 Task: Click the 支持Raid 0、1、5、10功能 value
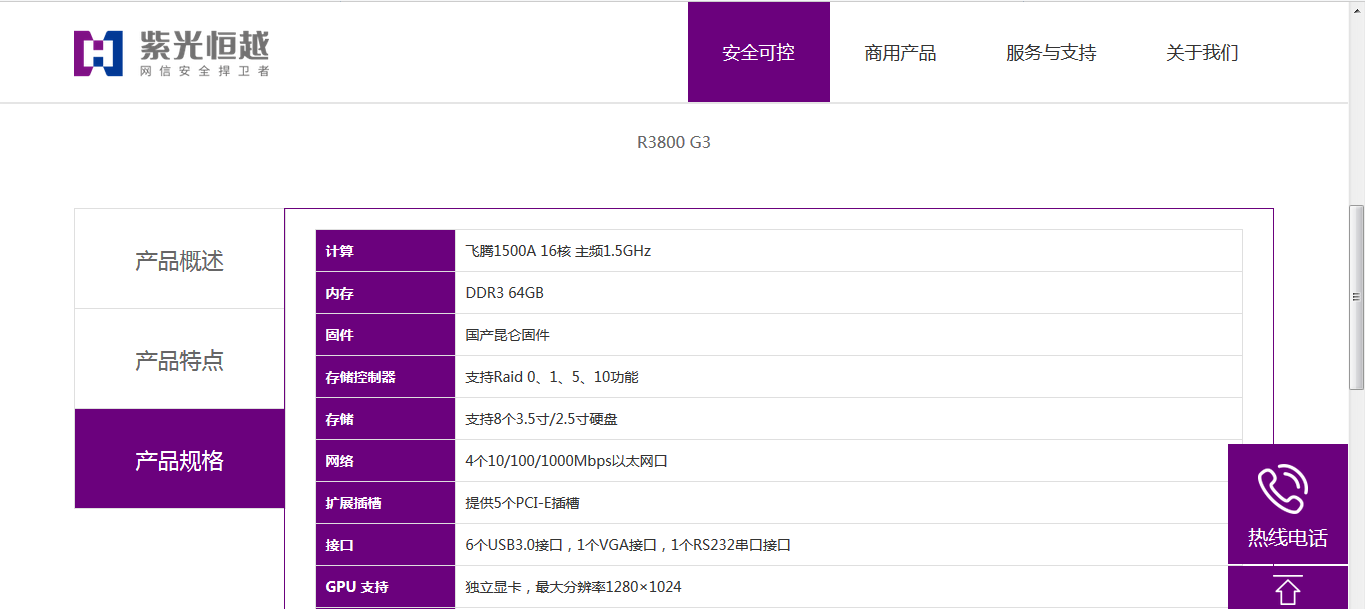(x=552, y=377)
